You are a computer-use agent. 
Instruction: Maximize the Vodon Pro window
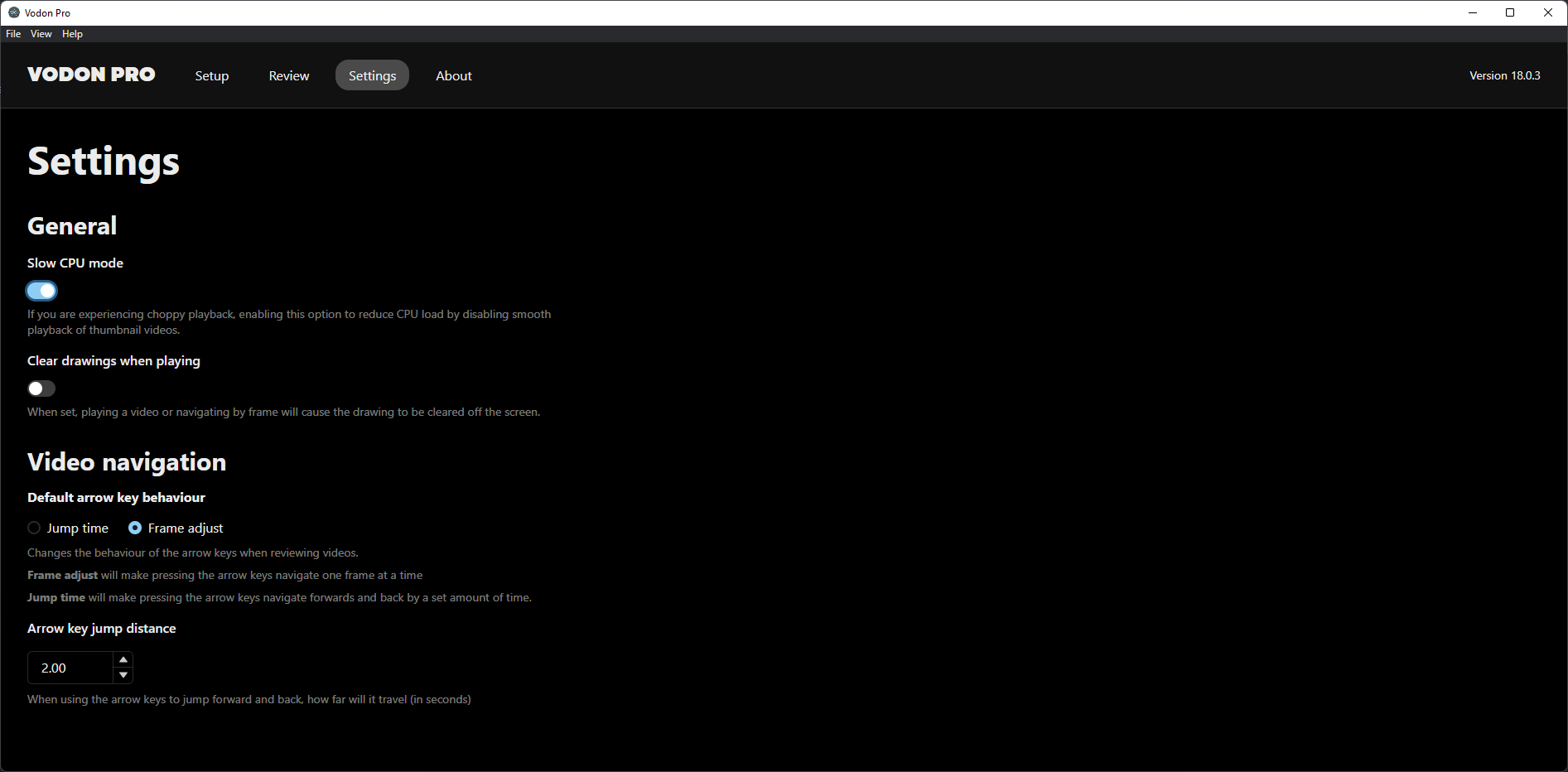coord(1510,12)
